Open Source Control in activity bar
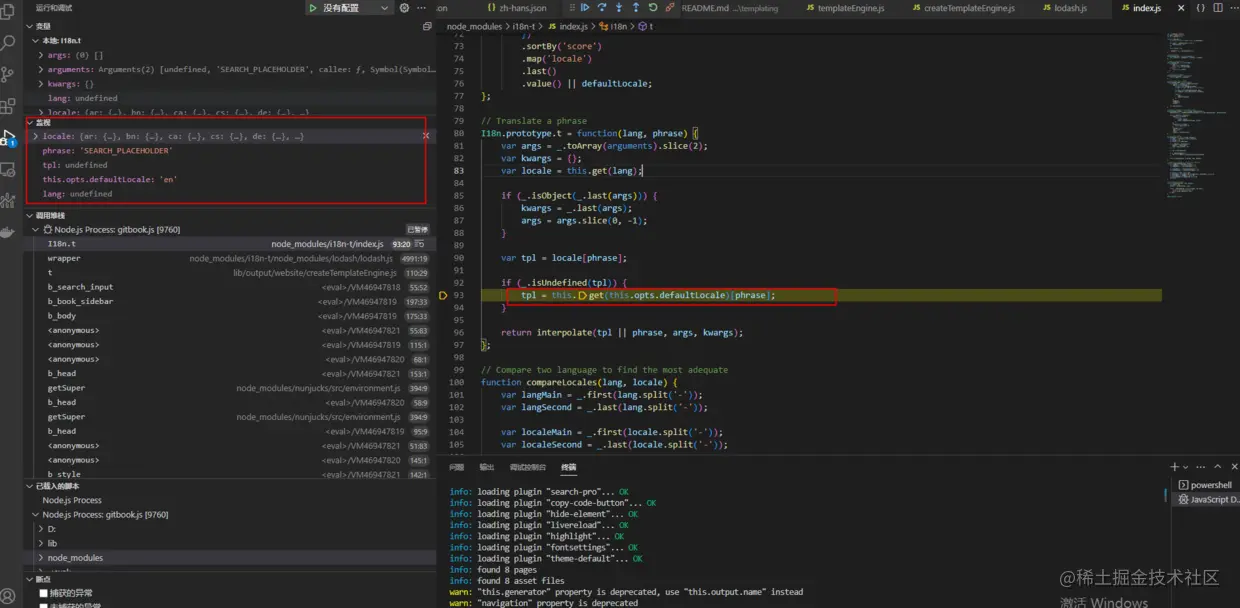The image size is (1240, 608). (9, 74)
